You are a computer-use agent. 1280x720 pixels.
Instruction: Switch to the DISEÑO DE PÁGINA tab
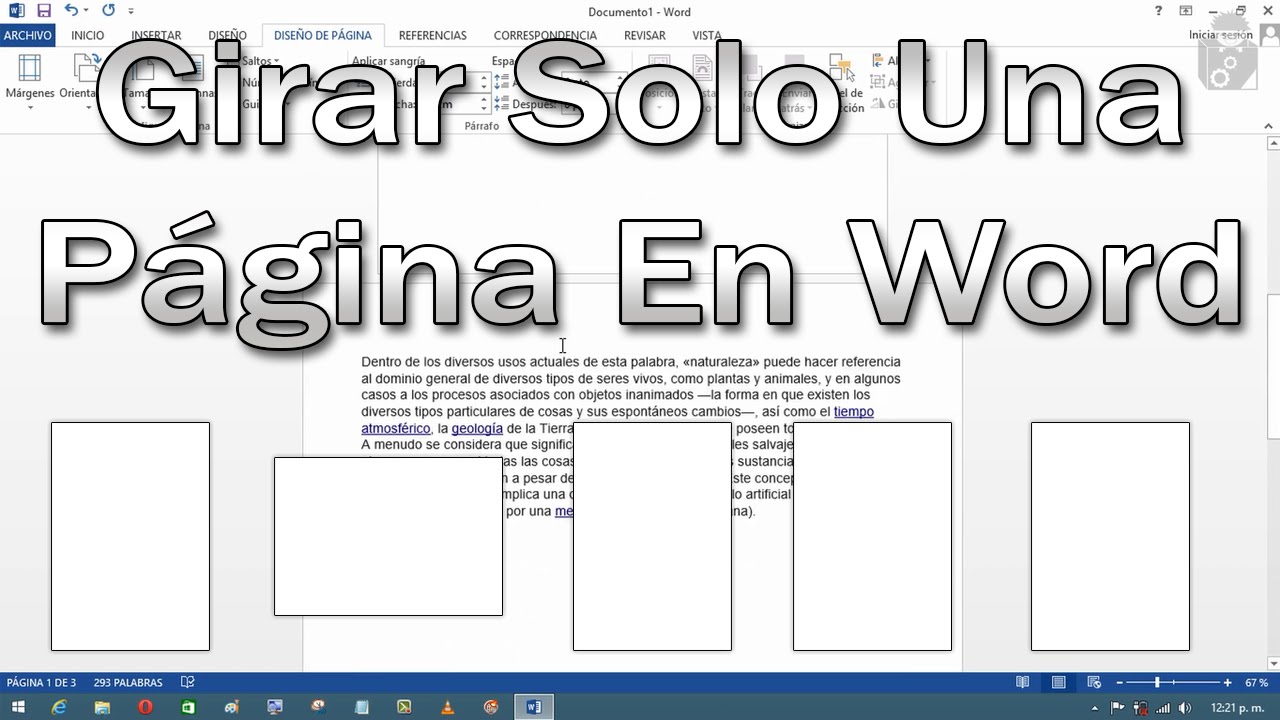pyautogui.click(x=323, y=35)
